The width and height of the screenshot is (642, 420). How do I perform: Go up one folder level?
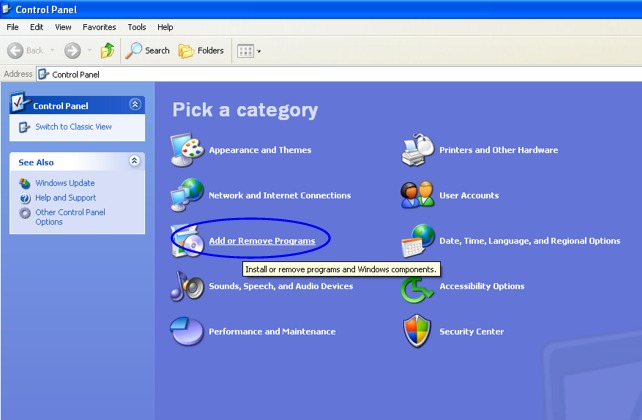coord(107,50)
